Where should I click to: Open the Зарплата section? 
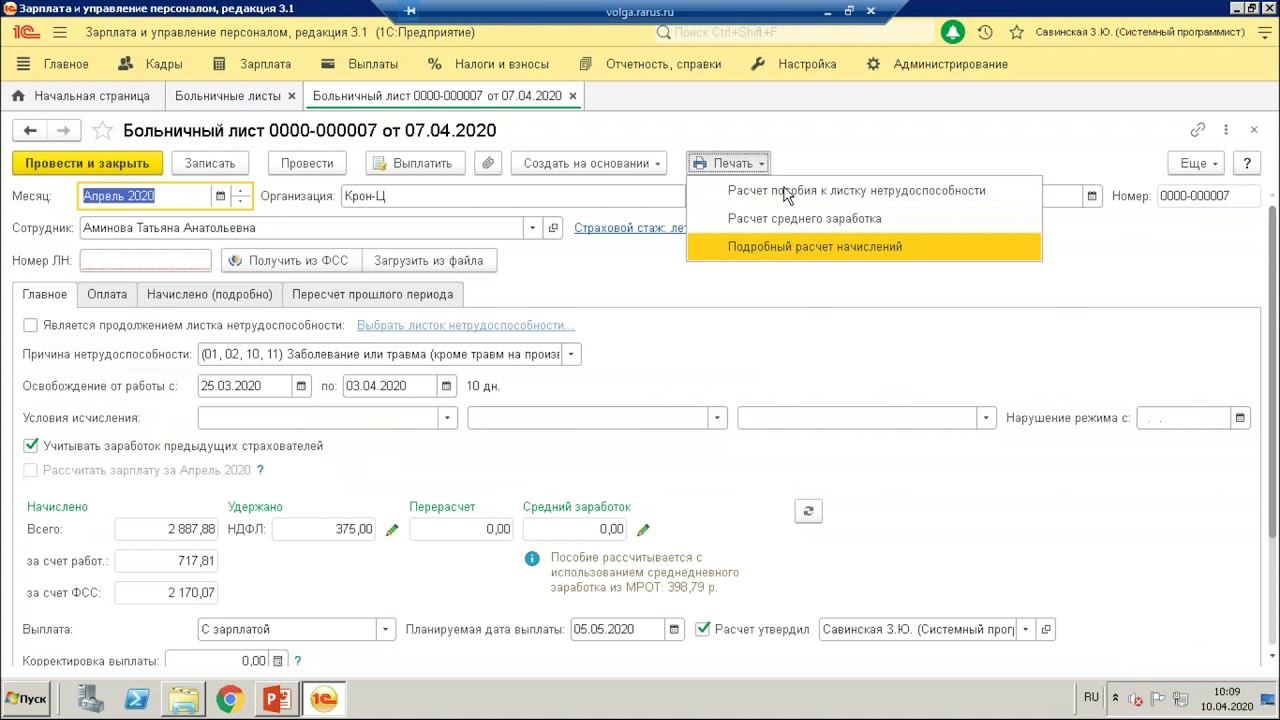pos(252,64)
